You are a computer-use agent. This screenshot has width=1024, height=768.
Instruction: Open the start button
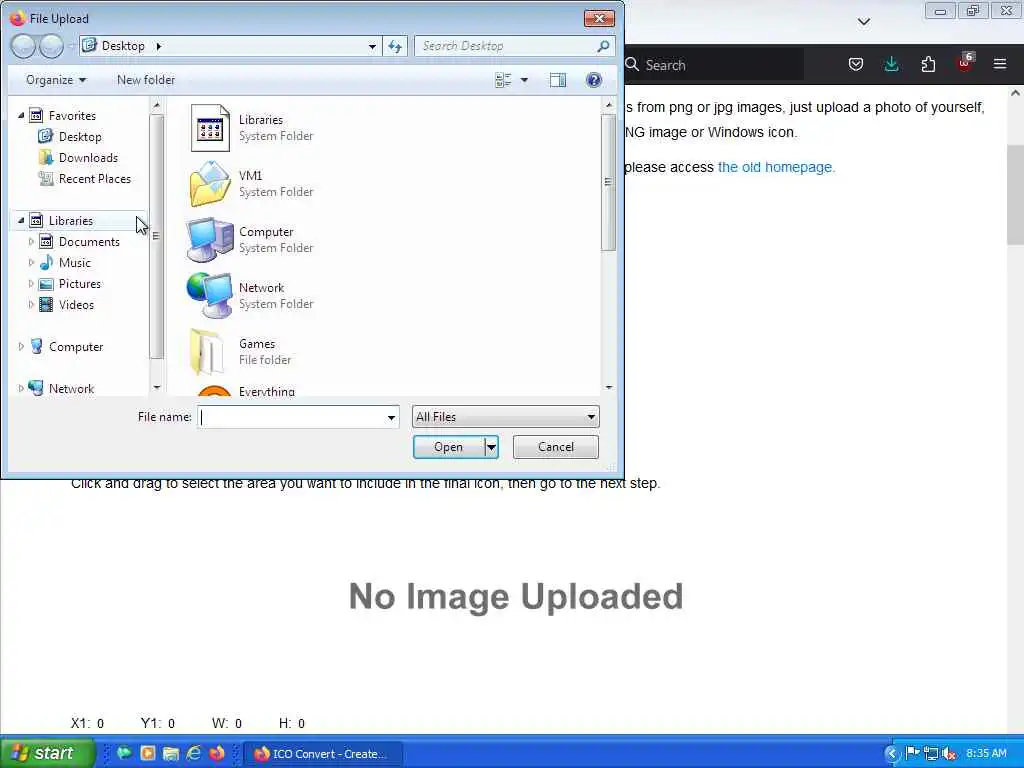(x=47, y=753)
